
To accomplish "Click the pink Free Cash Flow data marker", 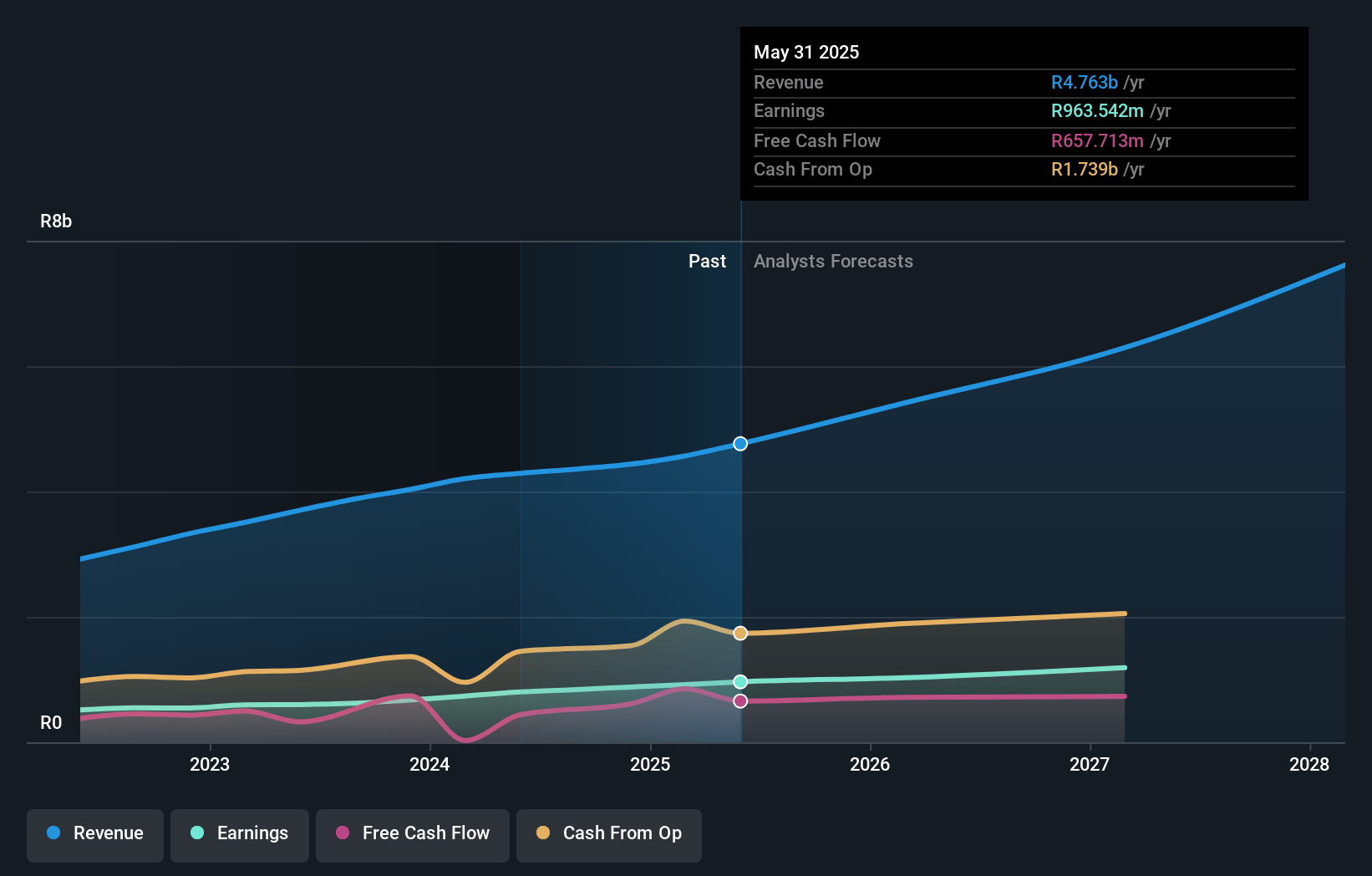I will 740,700.
